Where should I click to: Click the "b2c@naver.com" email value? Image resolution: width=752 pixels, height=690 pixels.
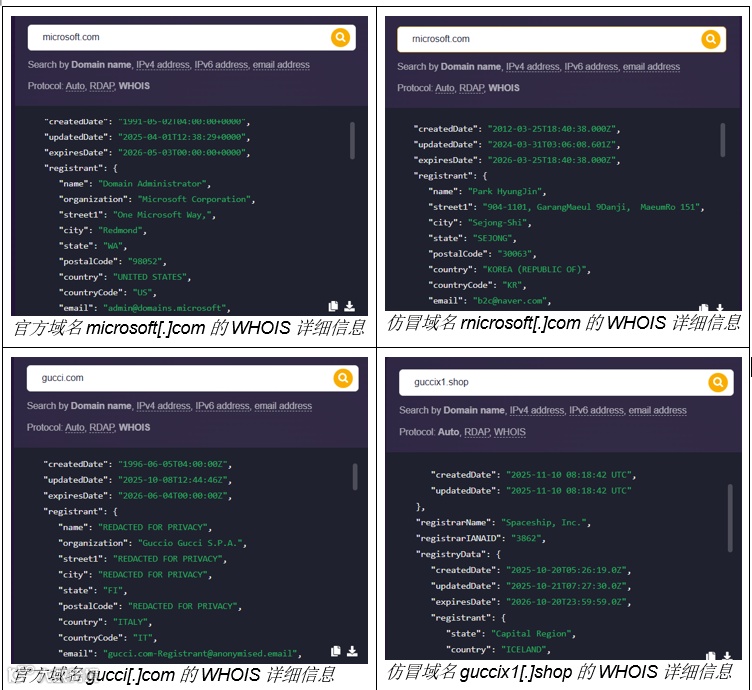pyautogui.click(x=510, y=301)
